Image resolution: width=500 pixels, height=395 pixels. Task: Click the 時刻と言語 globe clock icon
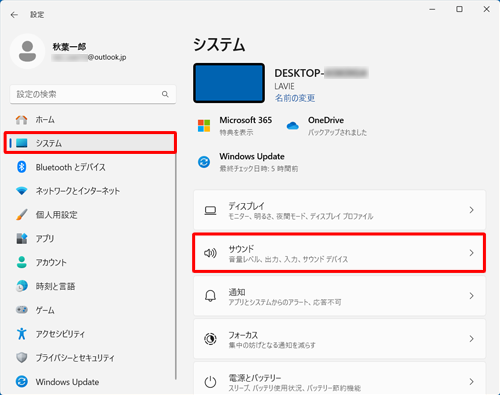(x=22, y=286)
